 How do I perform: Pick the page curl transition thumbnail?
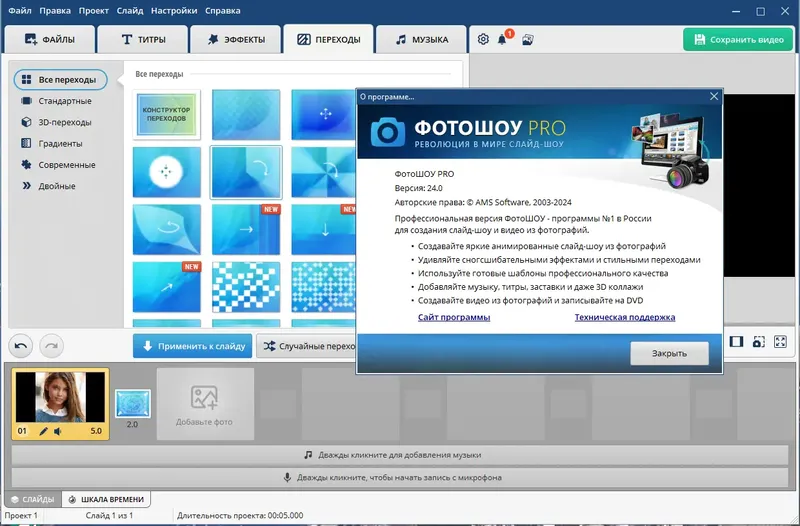pyautogui.click(x=166, y=230)
